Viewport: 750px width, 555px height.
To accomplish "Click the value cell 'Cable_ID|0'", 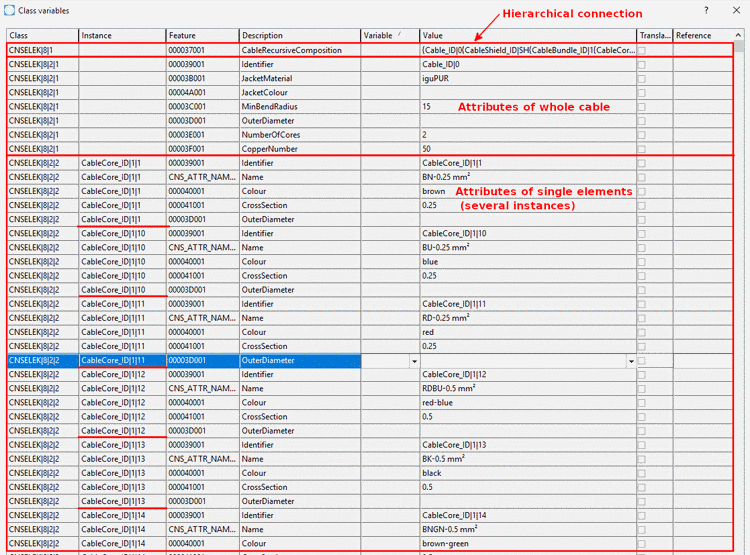I will 528,64.
